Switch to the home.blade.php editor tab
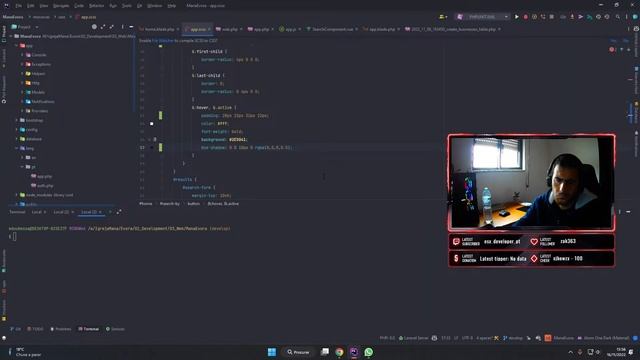Image resolution: width=640 pixels, height=360 pixels. click(160, 29)
